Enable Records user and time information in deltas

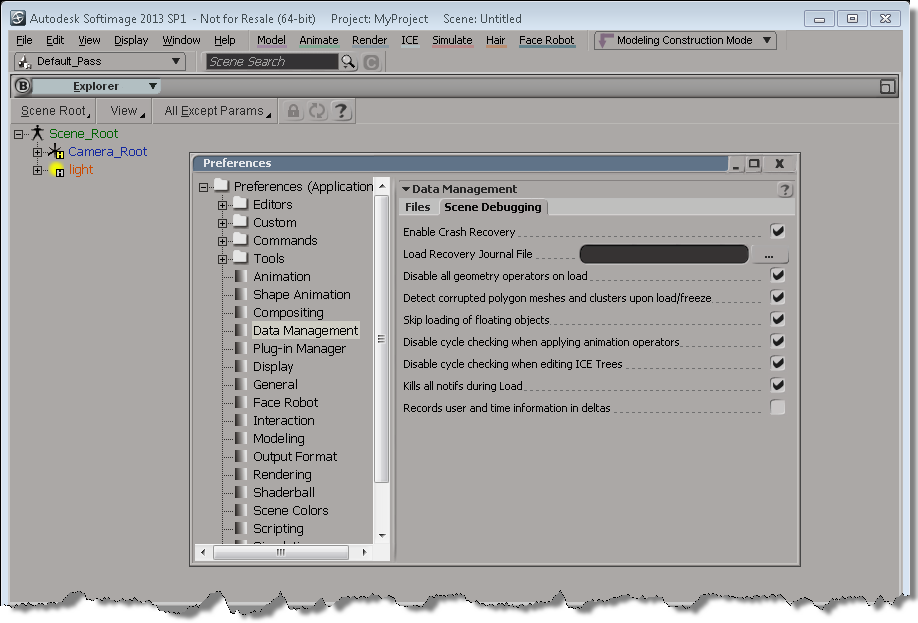point(777,407)
